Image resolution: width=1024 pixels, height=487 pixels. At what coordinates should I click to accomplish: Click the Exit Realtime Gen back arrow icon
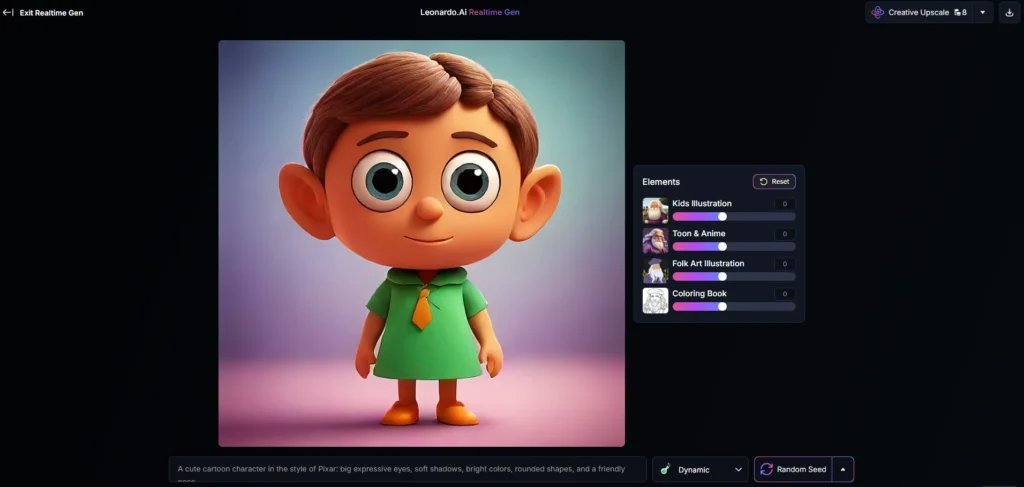(8, 12)
